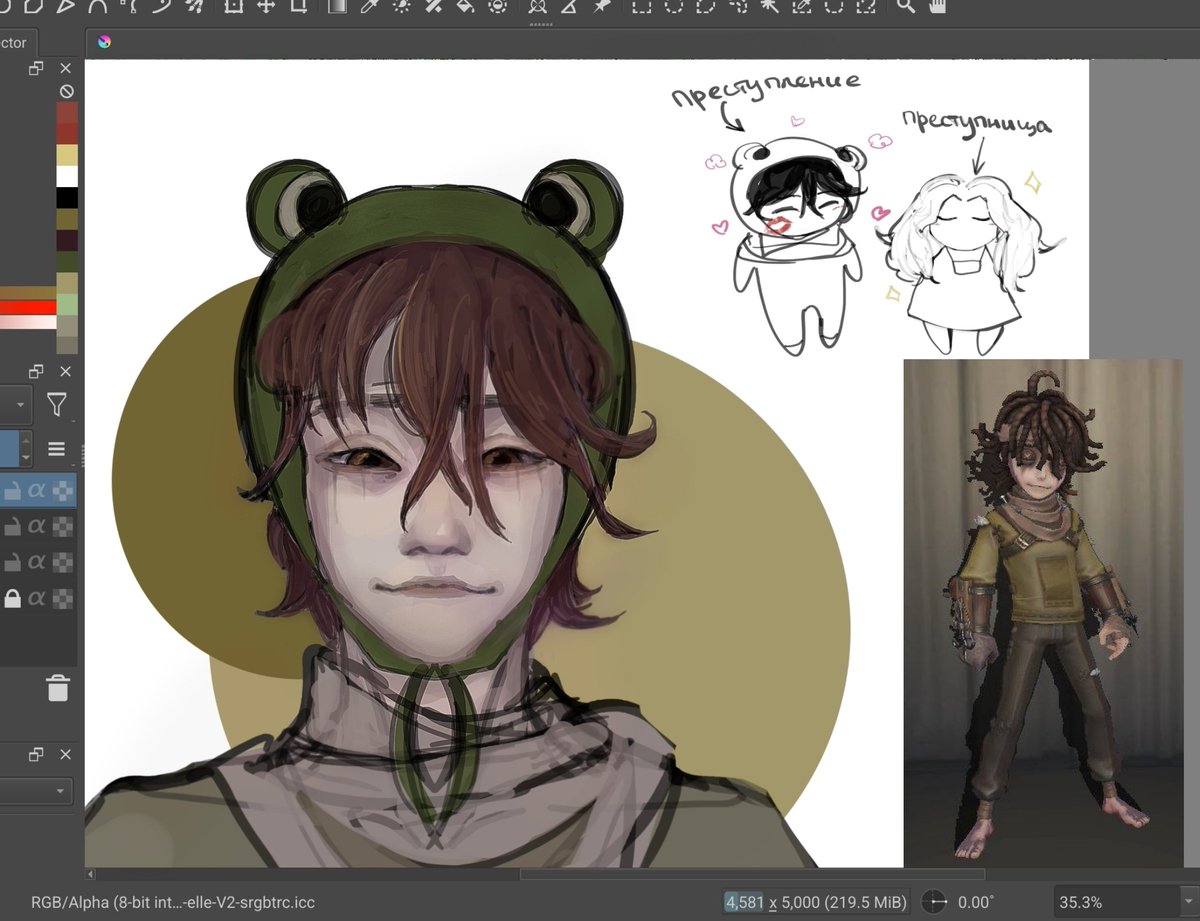Select the Move tool

pyautogui.click(x=266, y=6)
